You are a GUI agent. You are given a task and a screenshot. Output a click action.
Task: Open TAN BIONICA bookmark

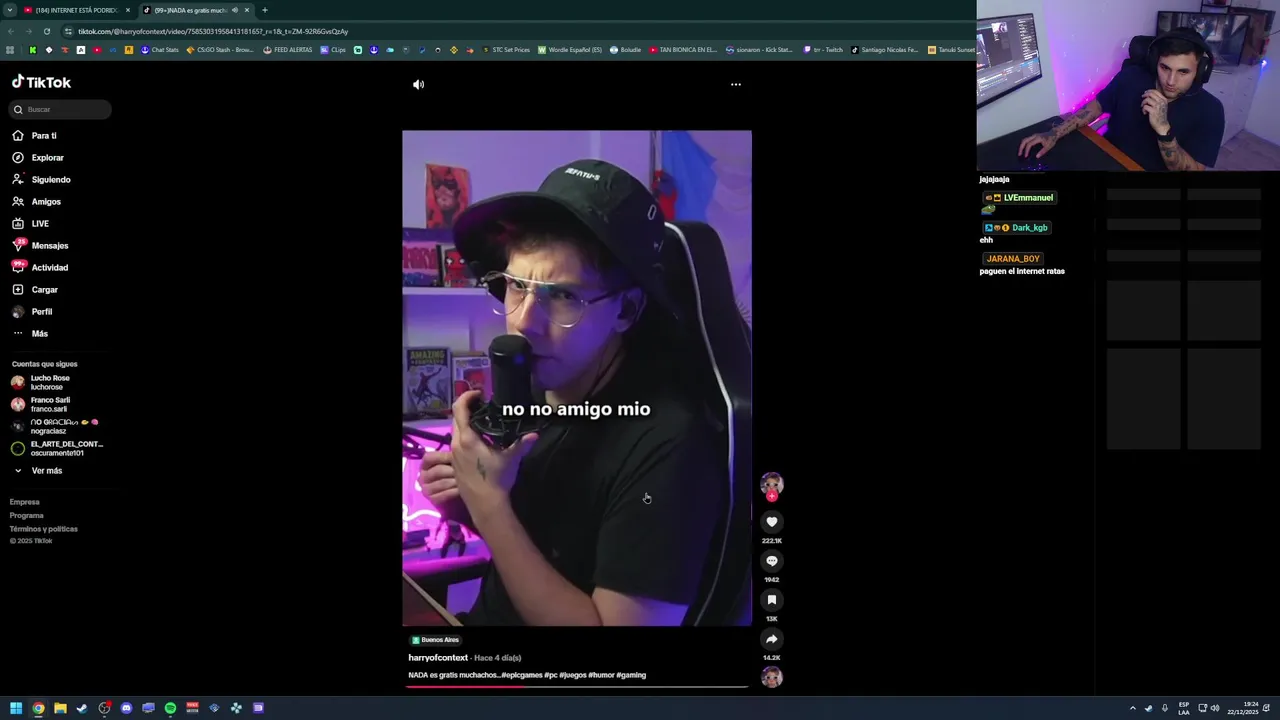[683, 50]
